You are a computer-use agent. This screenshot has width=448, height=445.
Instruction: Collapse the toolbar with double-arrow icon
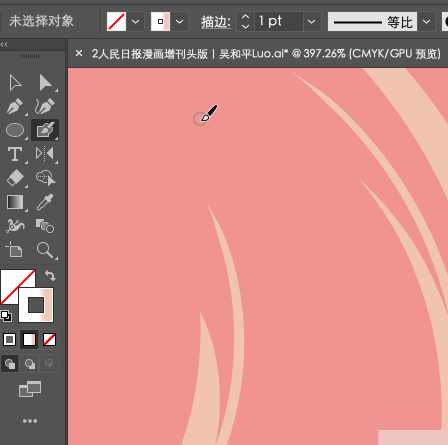tap(4, 44)
